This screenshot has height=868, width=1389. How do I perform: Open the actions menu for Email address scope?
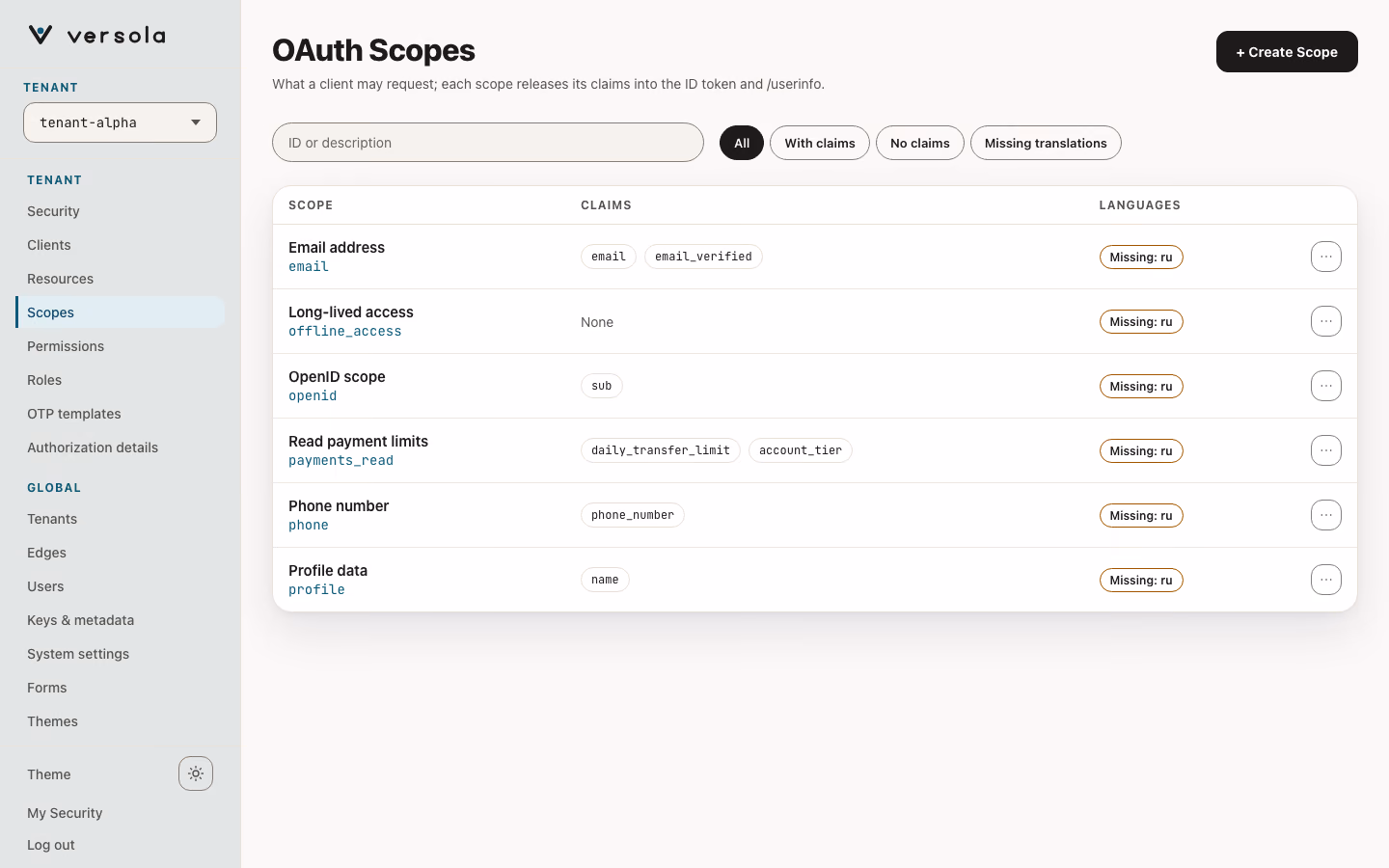[1326, 257]
